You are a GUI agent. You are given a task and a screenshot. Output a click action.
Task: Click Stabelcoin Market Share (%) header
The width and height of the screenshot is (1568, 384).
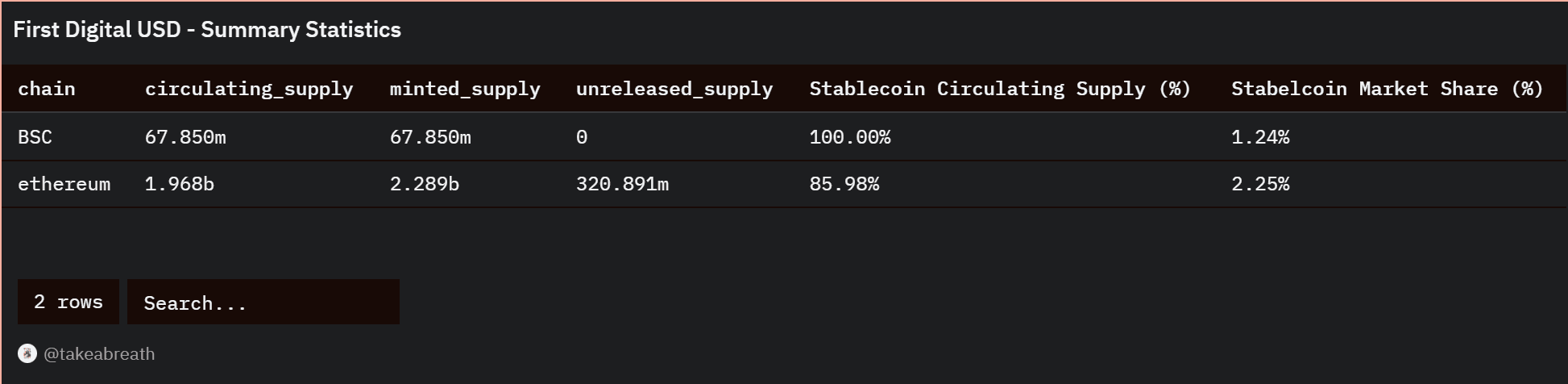[1387, 89]
